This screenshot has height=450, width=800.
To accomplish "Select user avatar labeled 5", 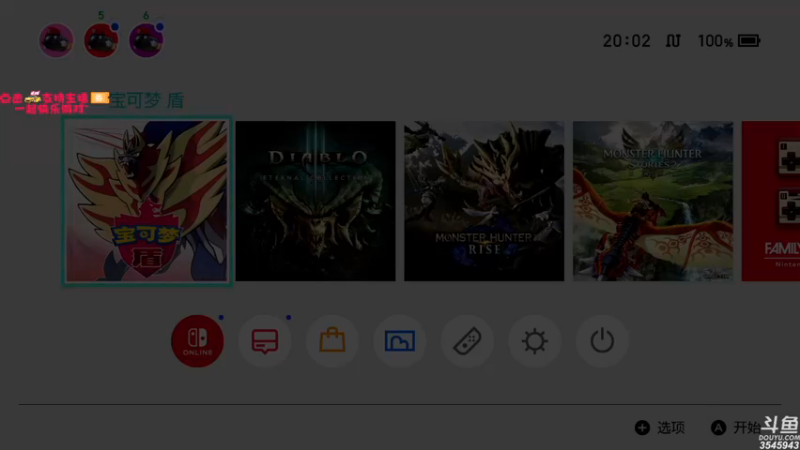I will pyautogui.click(x=101, y=40).
